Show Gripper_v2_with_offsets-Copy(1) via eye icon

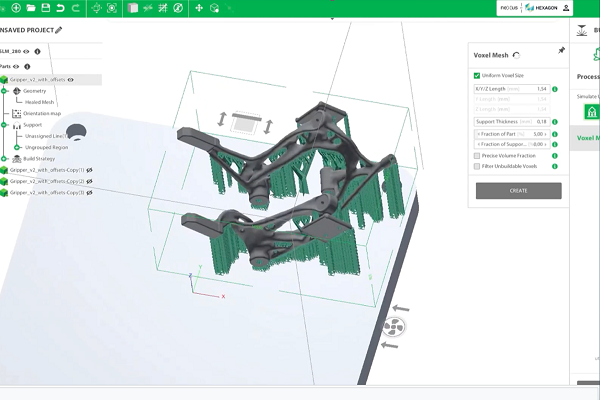[x=89, y=170]
